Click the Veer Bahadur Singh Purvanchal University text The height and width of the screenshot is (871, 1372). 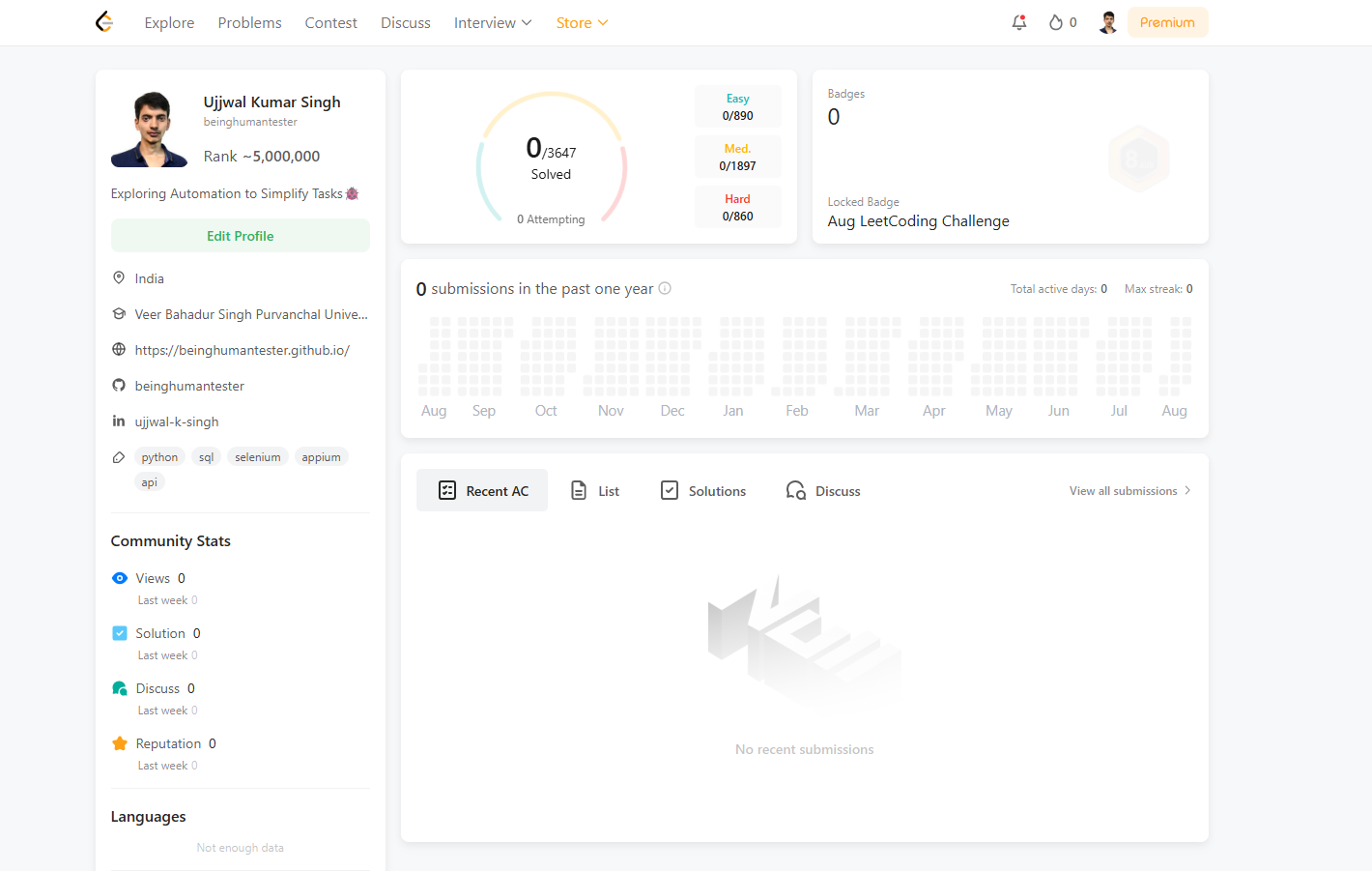tap(251, 314)
